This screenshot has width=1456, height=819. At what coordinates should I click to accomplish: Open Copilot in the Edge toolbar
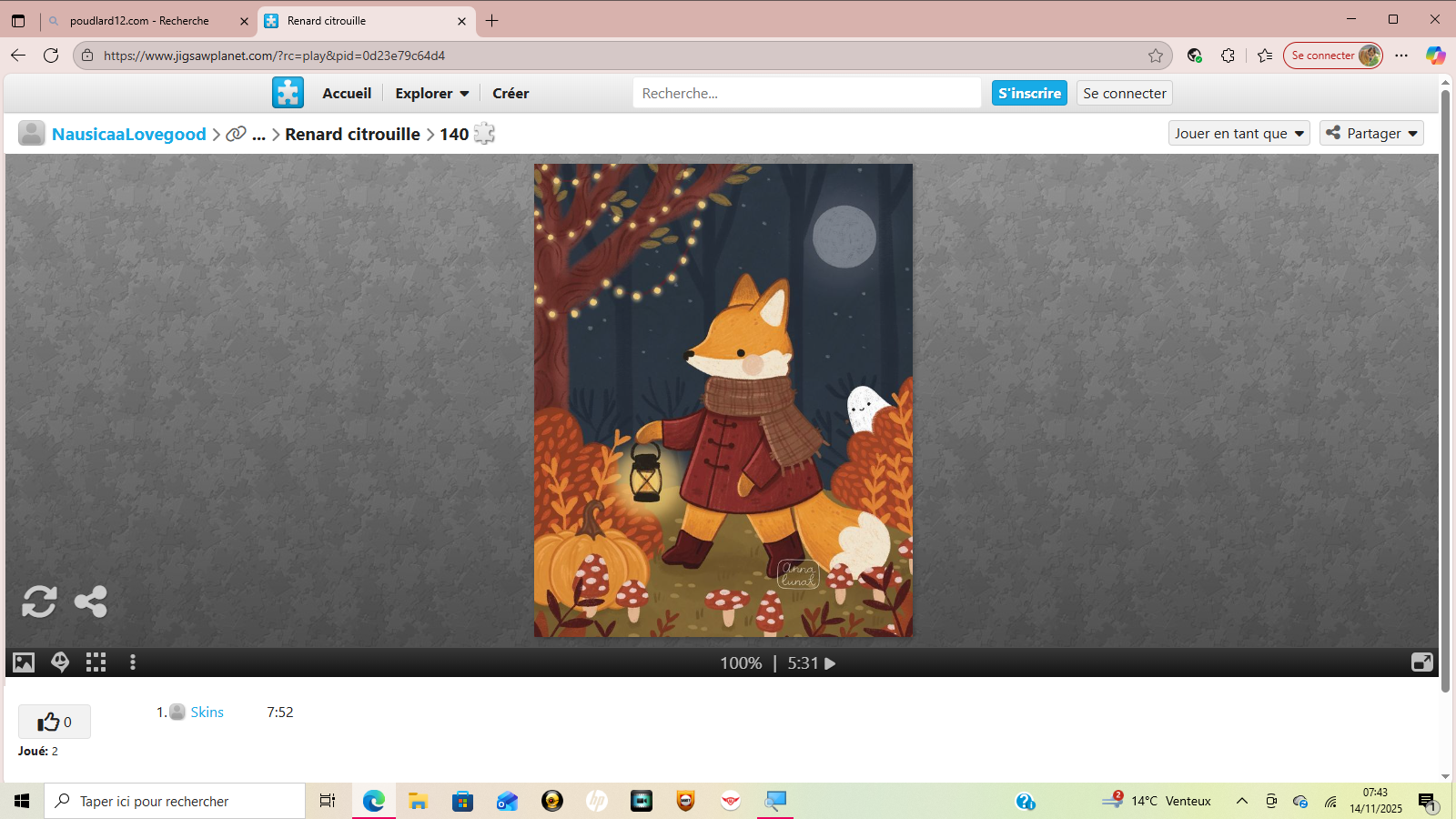click(1435, 56)
